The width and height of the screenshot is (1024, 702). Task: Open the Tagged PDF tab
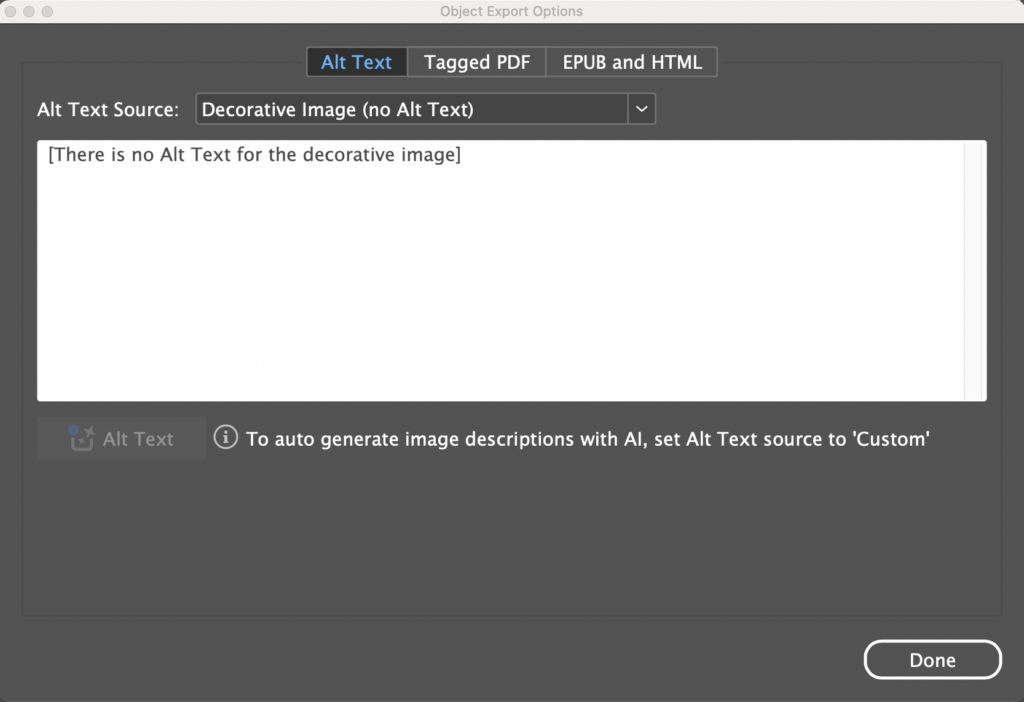point(477,62)
